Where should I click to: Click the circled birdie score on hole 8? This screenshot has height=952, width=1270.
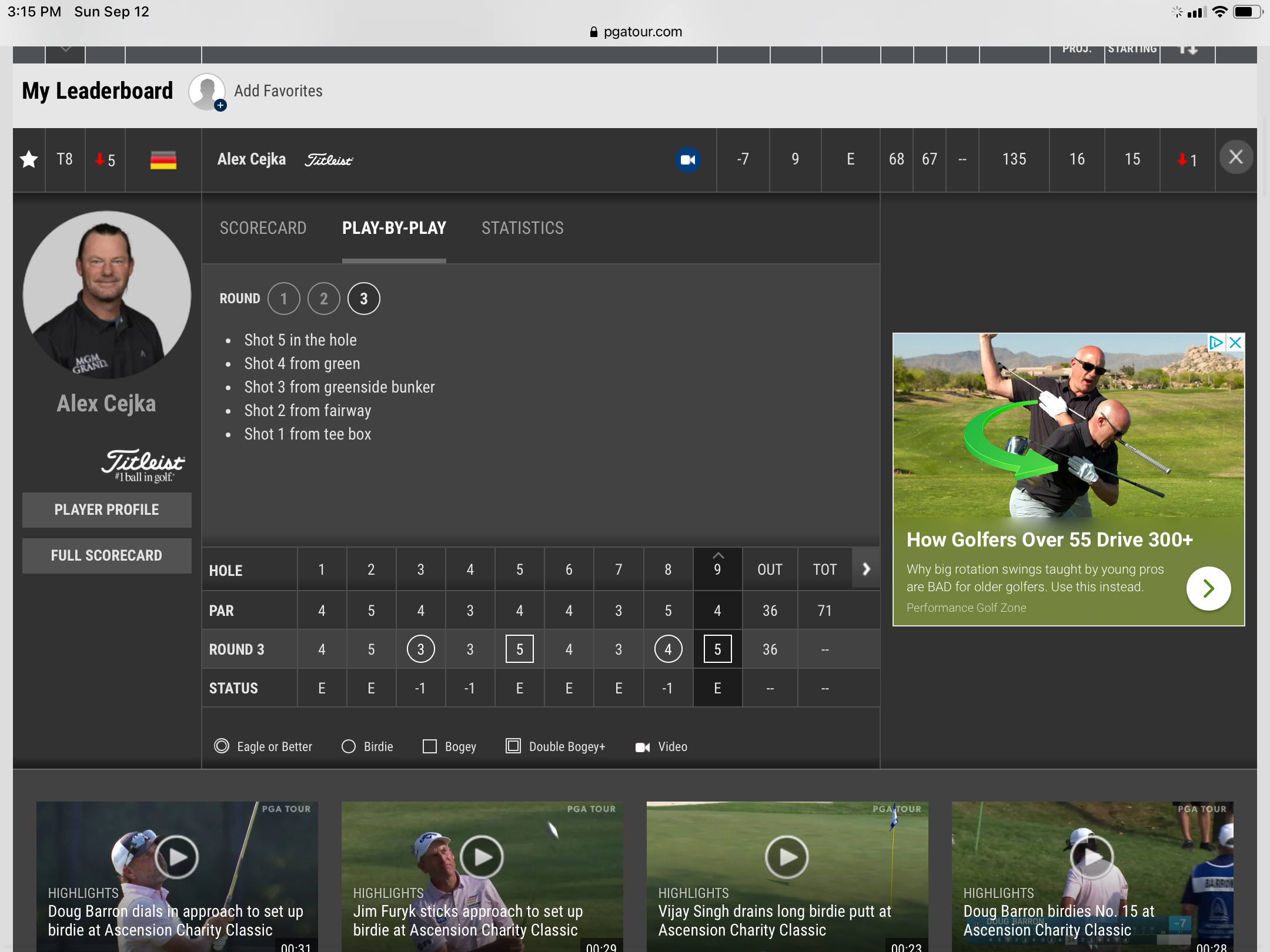pos(668,649)
